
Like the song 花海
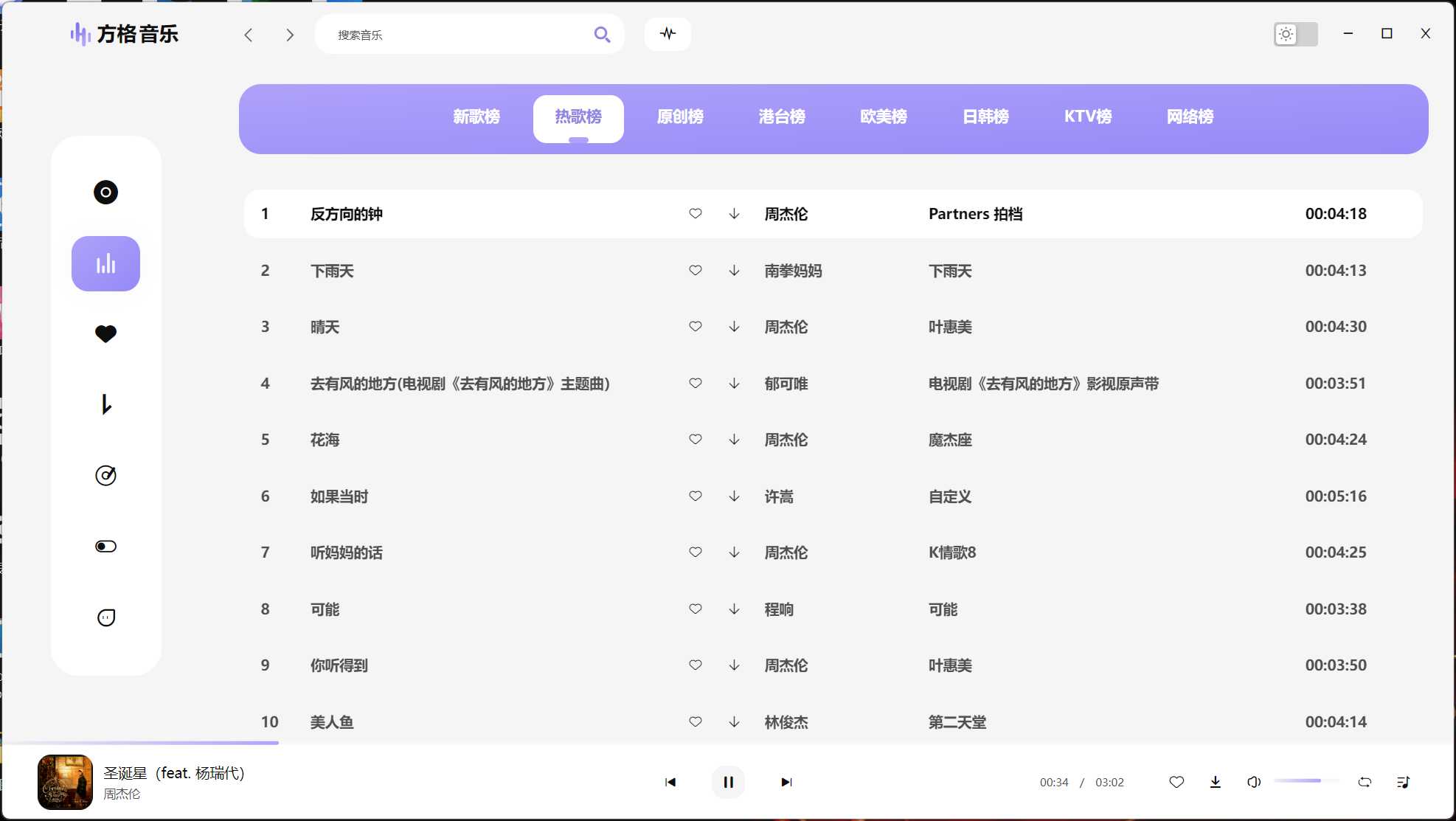pos(695,440)
